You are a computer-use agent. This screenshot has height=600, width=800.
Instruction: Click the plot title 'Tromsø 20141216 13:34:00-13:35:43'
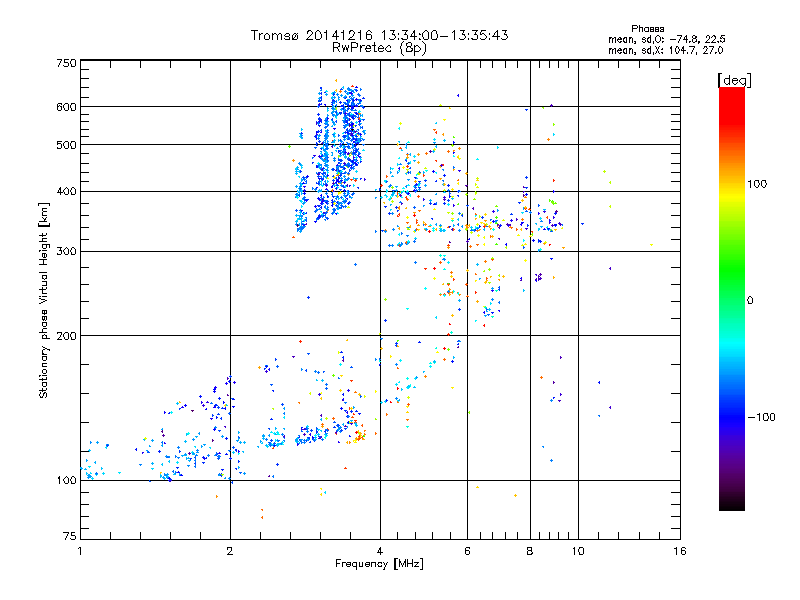(x=379, y=35)
